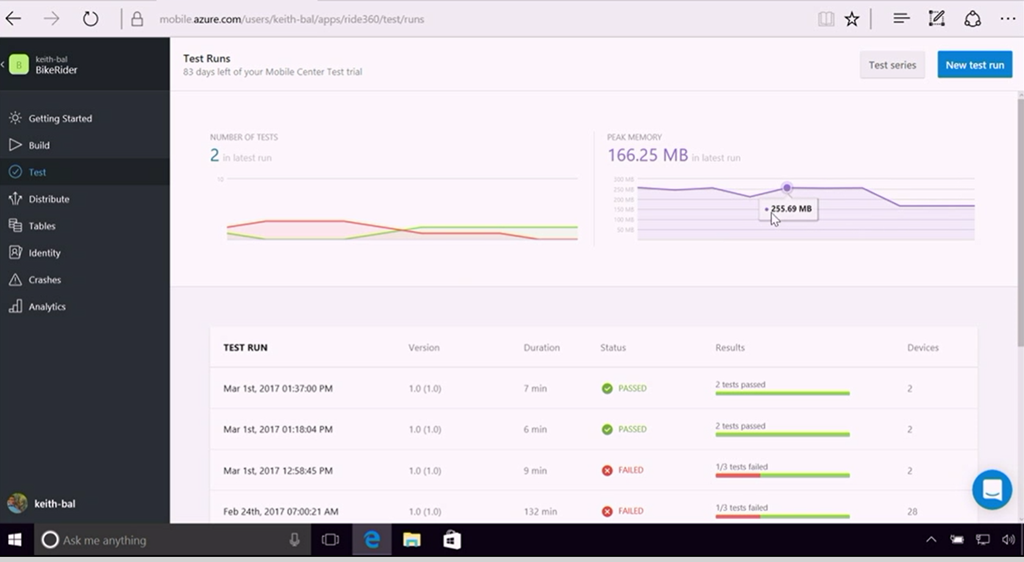This screenshot has height=562, width=1024.
Task: Open the browser more options ellipsis
Action: click(1007, 19)
